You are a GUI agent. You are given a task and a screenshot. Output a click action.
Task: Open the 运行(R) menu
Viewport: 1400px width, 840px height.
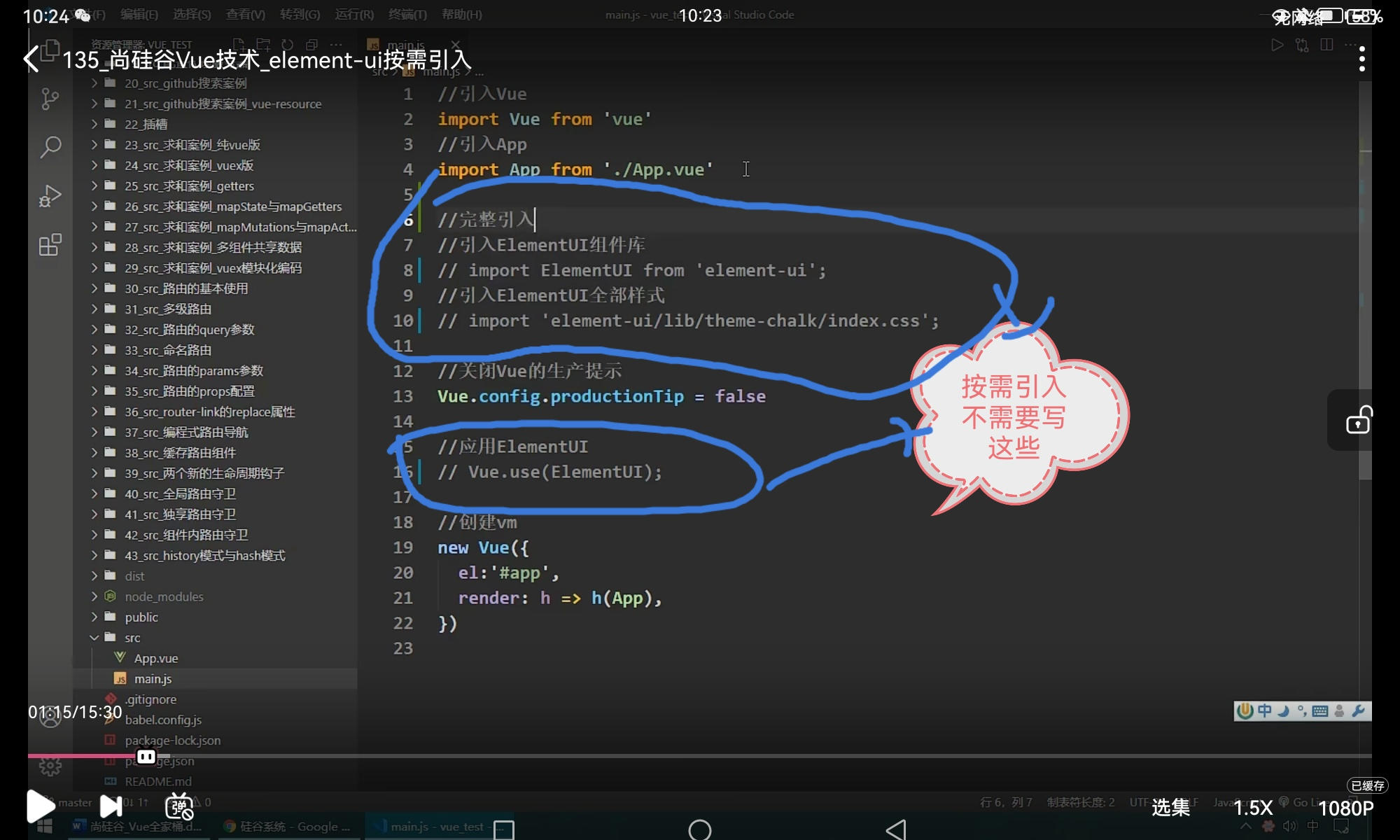353,15
